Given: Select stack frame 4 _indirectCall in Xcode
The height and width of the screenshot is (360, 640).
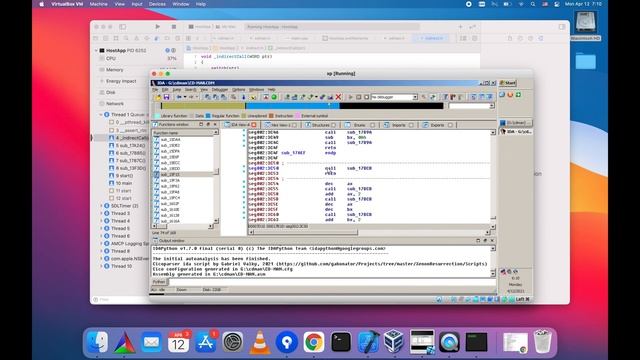Looking at the screenshot, I should click(x=129, y=138).
